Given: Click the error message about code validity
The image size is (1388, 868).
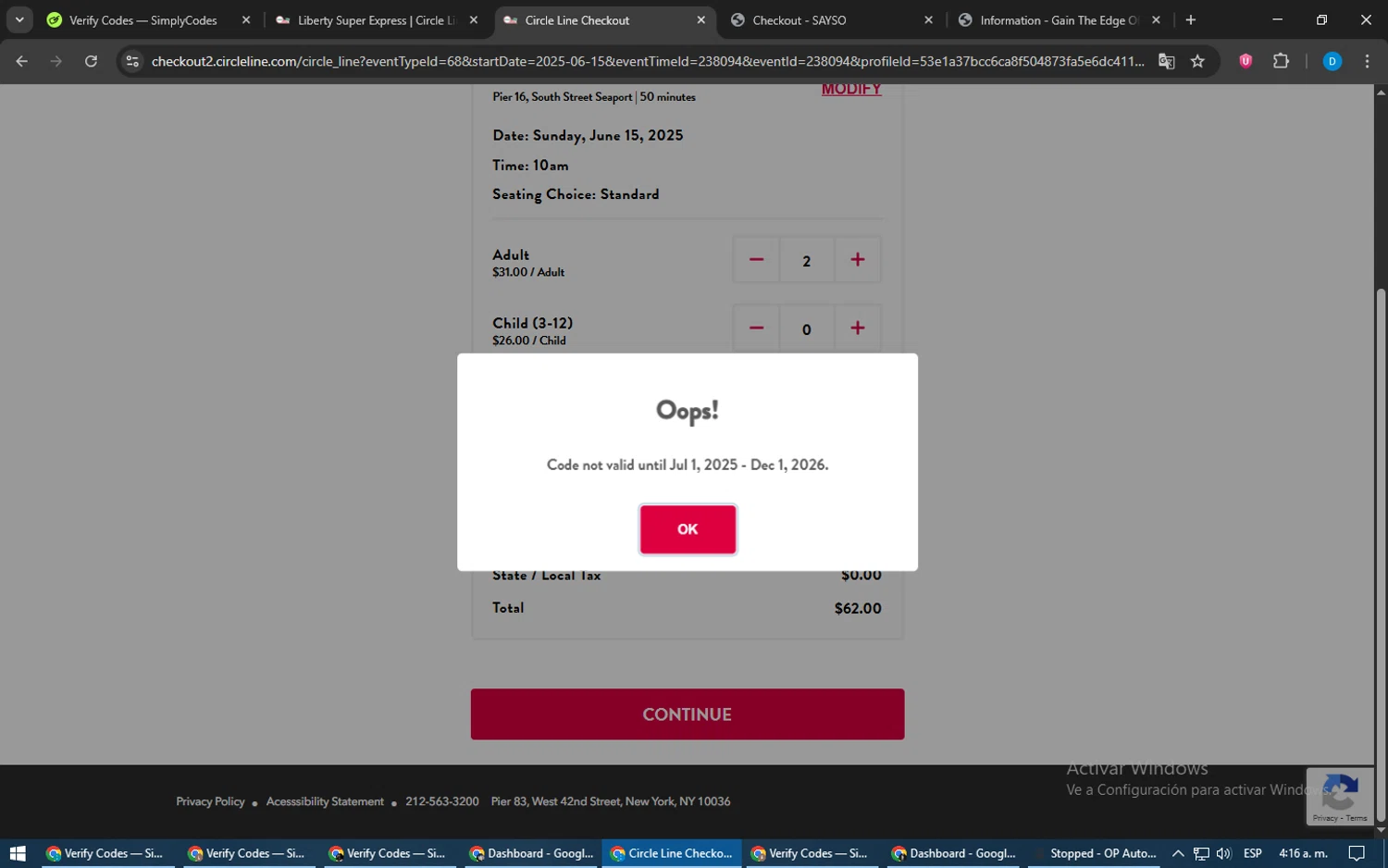Looking at the screenshot, I should tap(688, 465).
